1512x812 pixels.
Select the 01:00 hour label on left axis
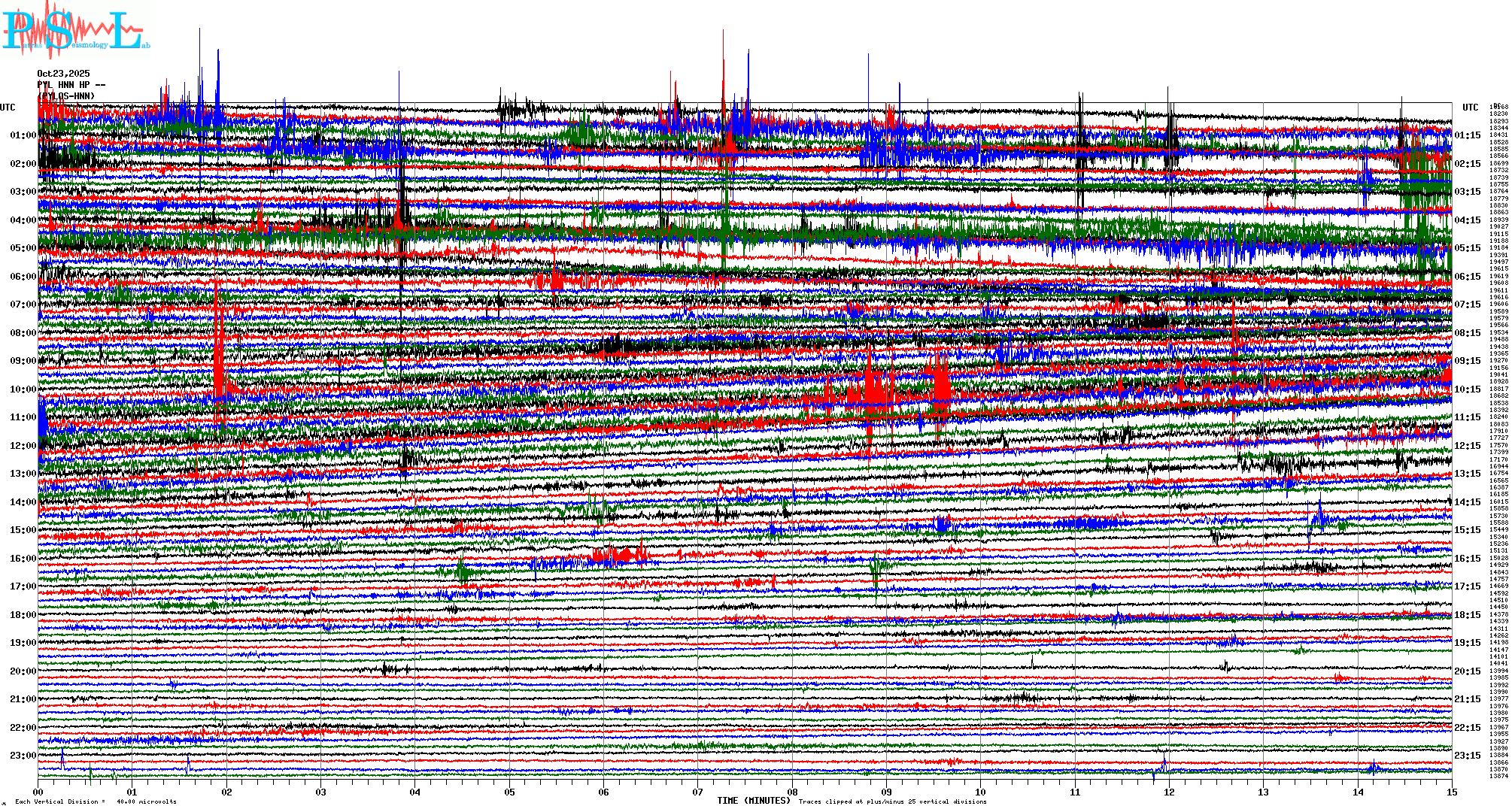[x=23, y=135]
